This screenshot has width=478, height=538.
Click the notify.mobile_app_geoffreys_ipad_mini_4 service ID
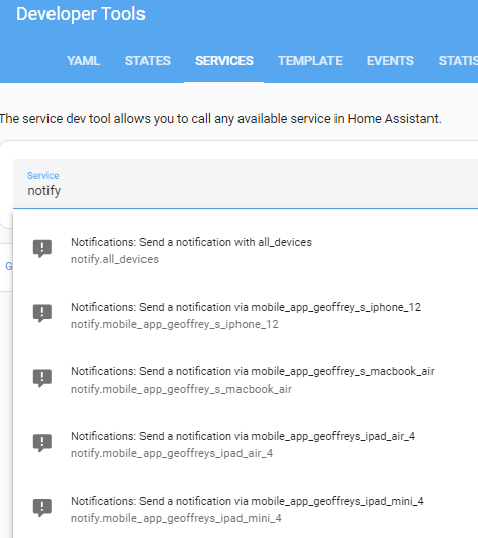176,518
